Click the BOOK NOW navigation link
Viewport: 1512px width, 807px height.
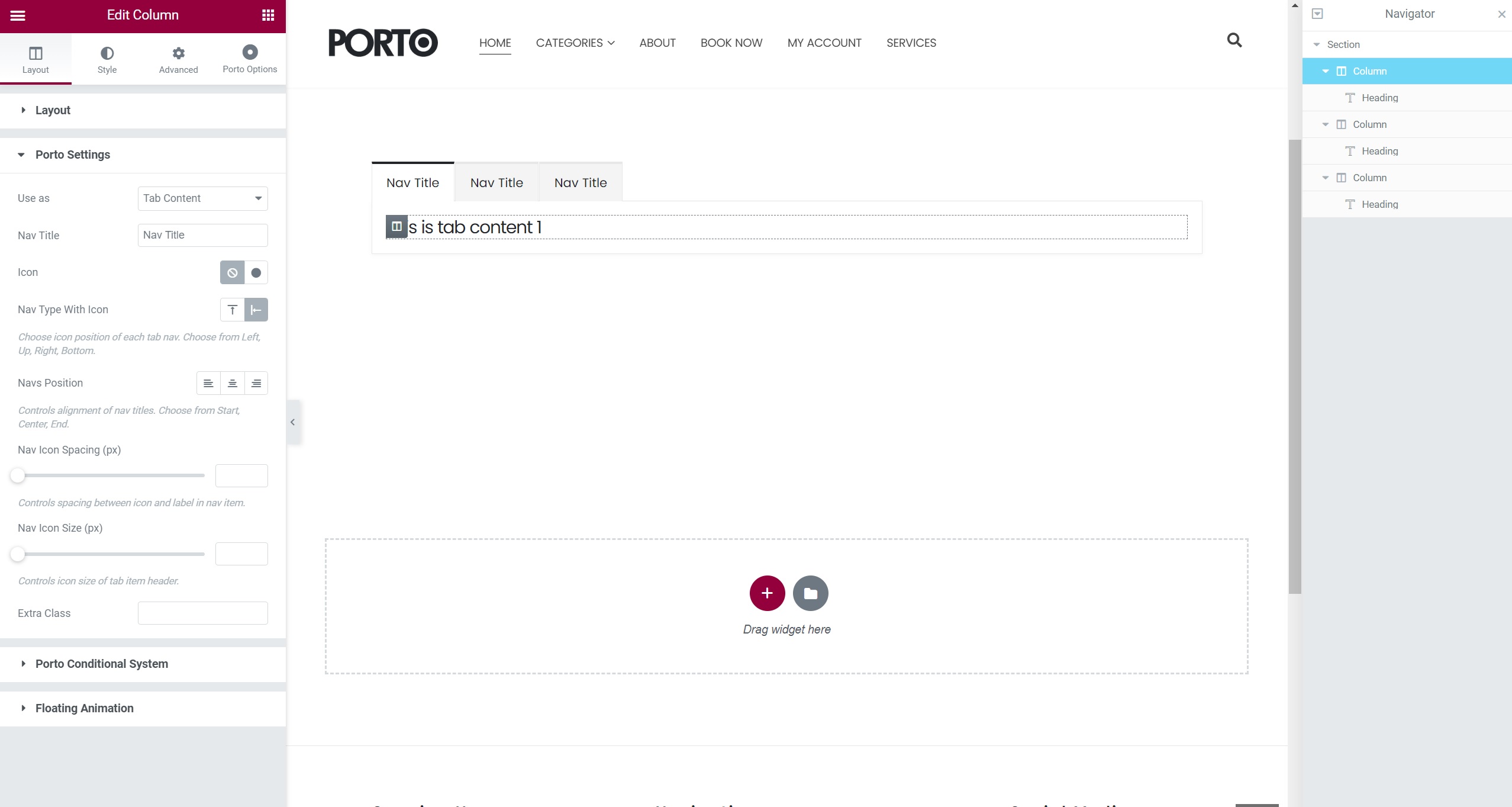731,43
